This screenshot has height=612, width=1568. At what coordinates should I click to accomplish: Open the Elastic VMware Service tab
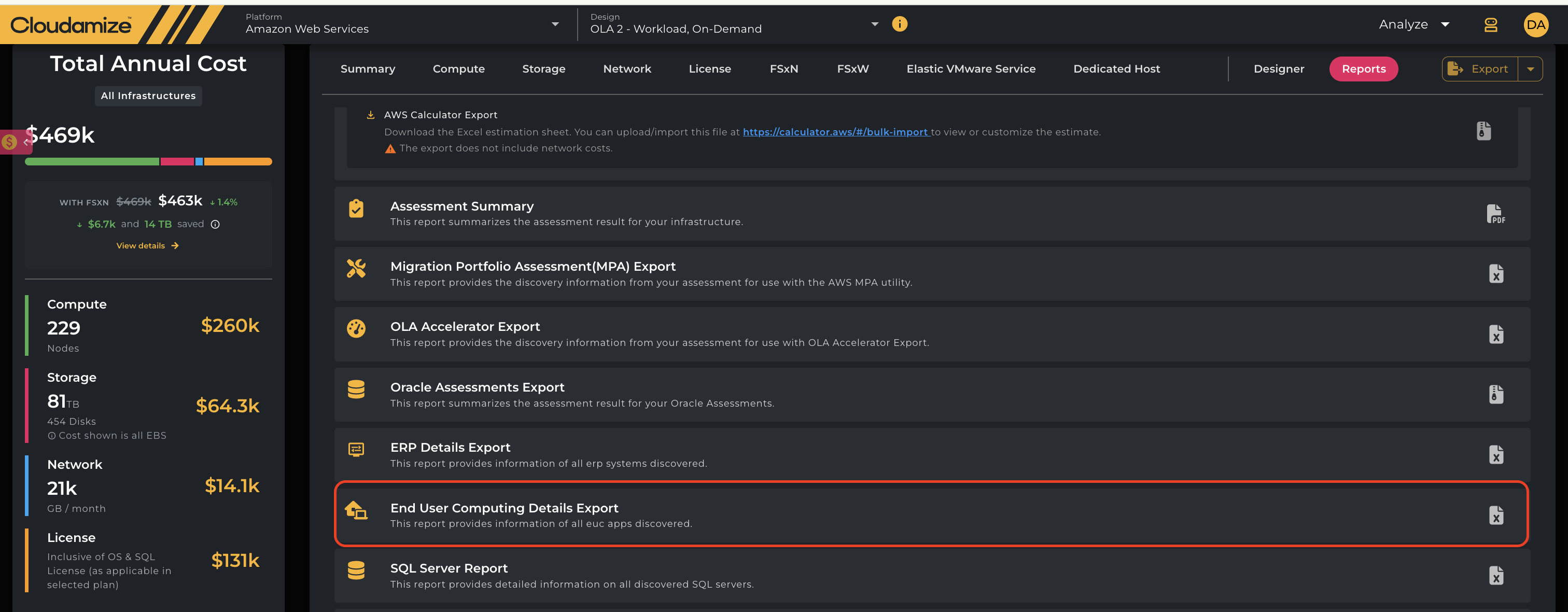tap(971, 69)
